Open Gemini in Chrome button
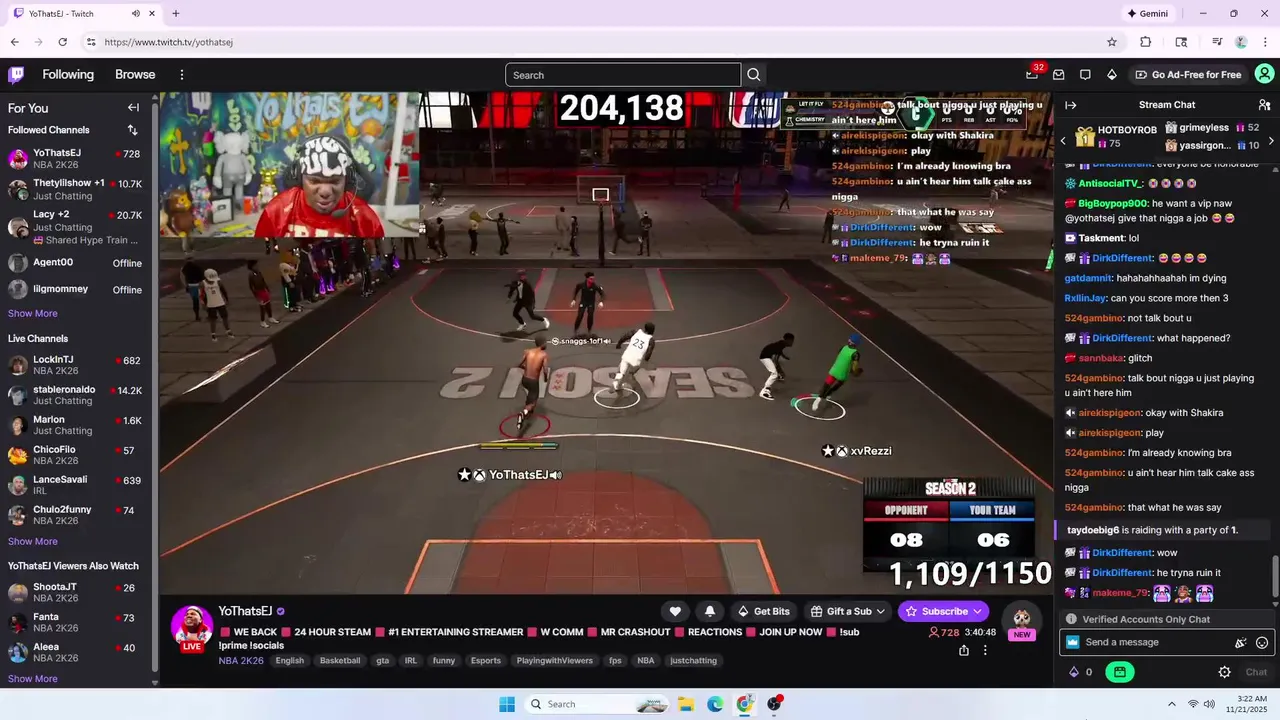 pos(1147,14)
